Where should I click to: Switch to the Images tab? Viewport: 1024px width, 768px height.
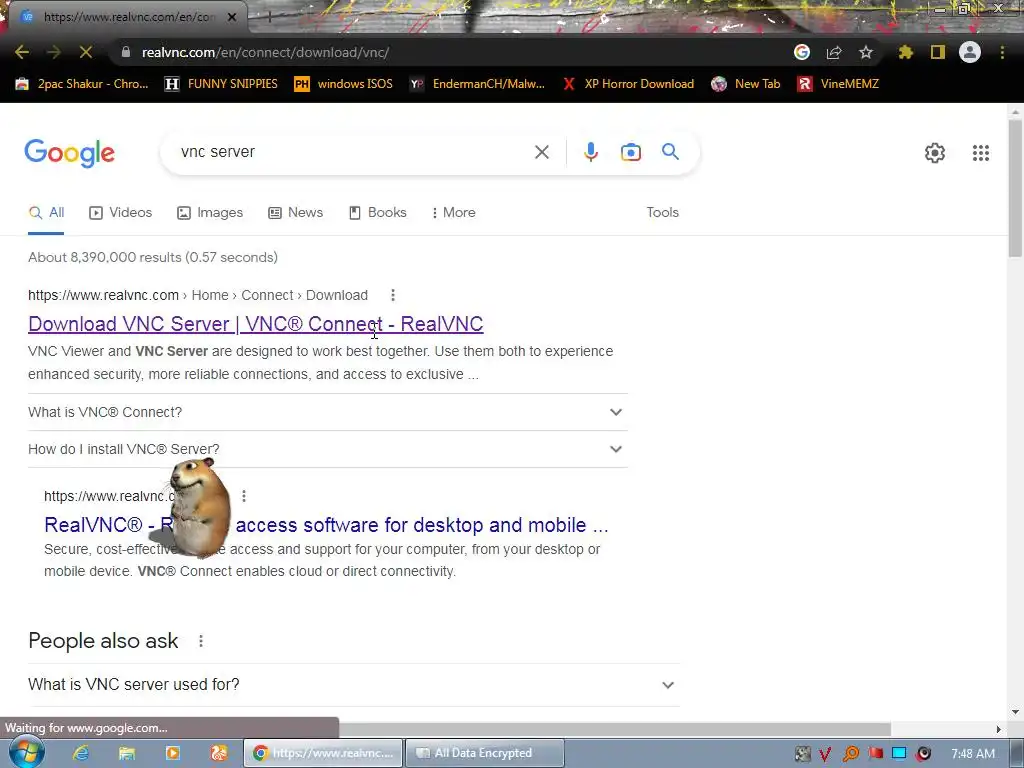(x=210, y=213)
